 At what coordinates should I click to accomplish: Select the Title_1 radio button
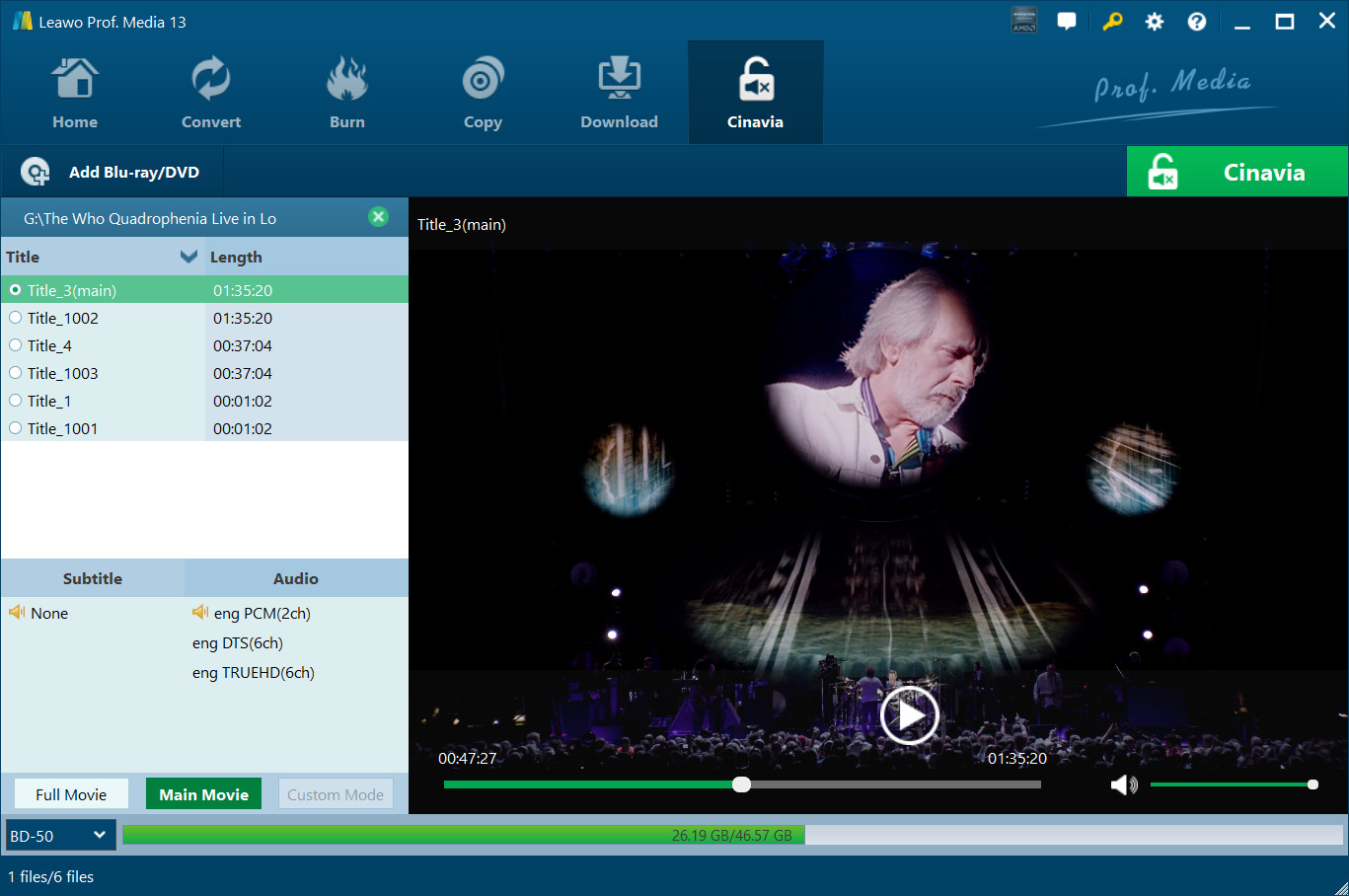(16, 401)
